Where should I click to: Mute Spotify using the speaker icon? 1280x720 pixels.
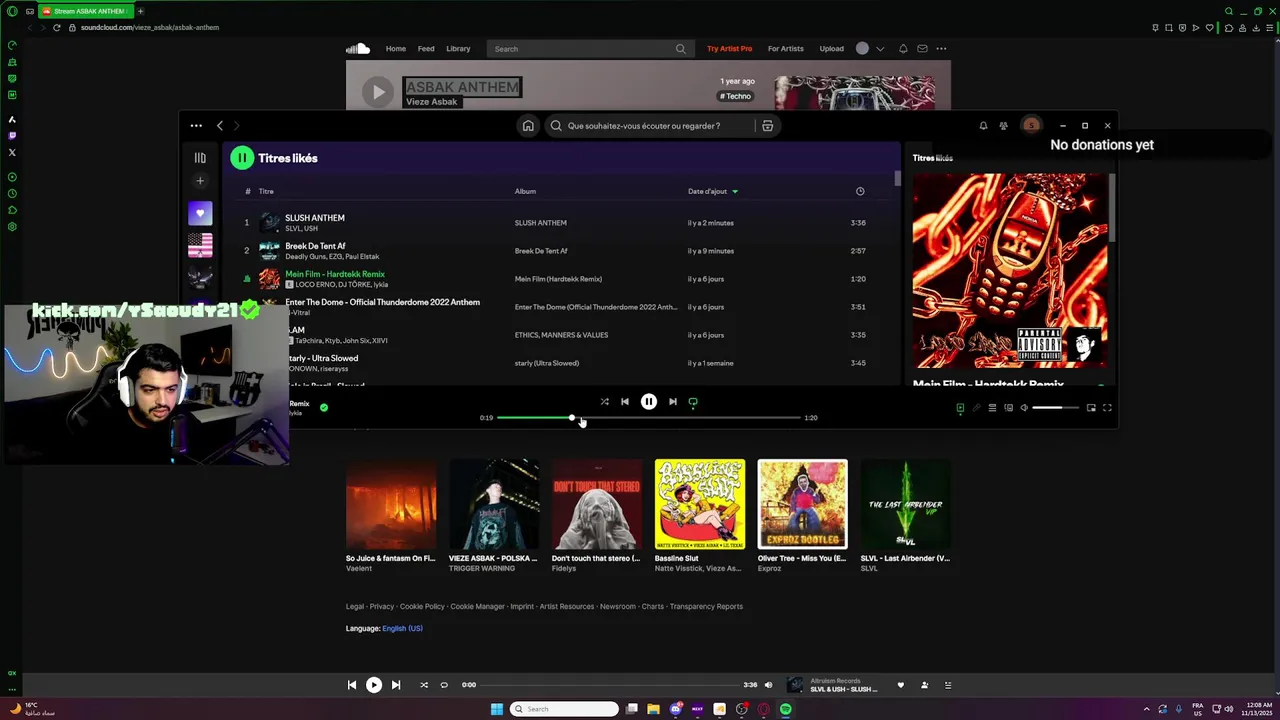pos(1024,408)
